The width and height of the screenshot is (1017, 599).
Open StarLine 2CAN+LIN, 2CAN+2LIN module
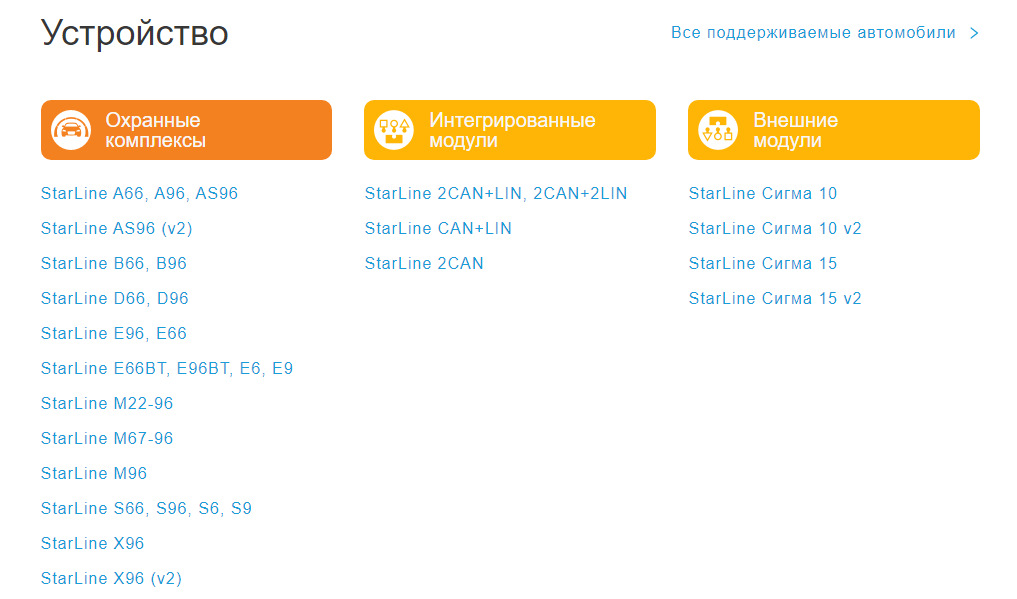(x=496, y=194)
